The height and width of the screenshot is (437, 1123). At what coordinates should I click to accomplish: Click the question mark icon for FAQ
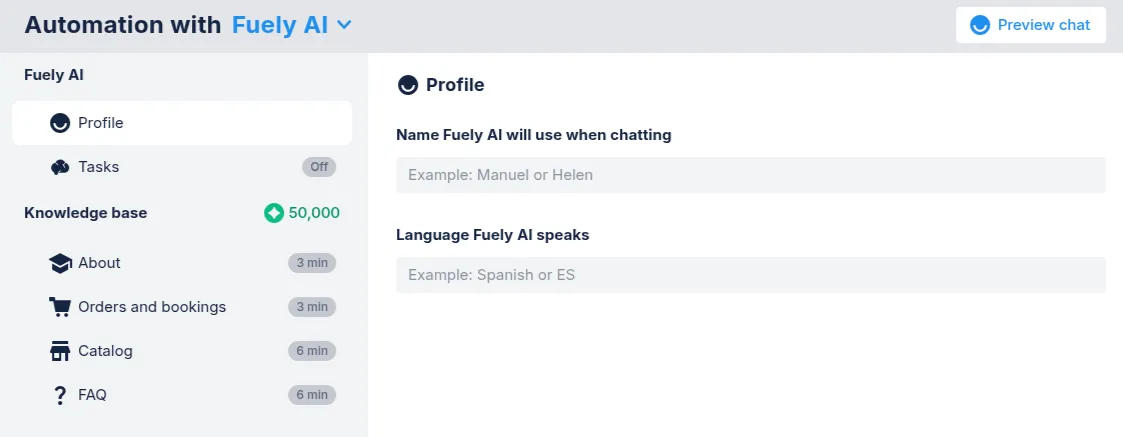click(60, 395)
